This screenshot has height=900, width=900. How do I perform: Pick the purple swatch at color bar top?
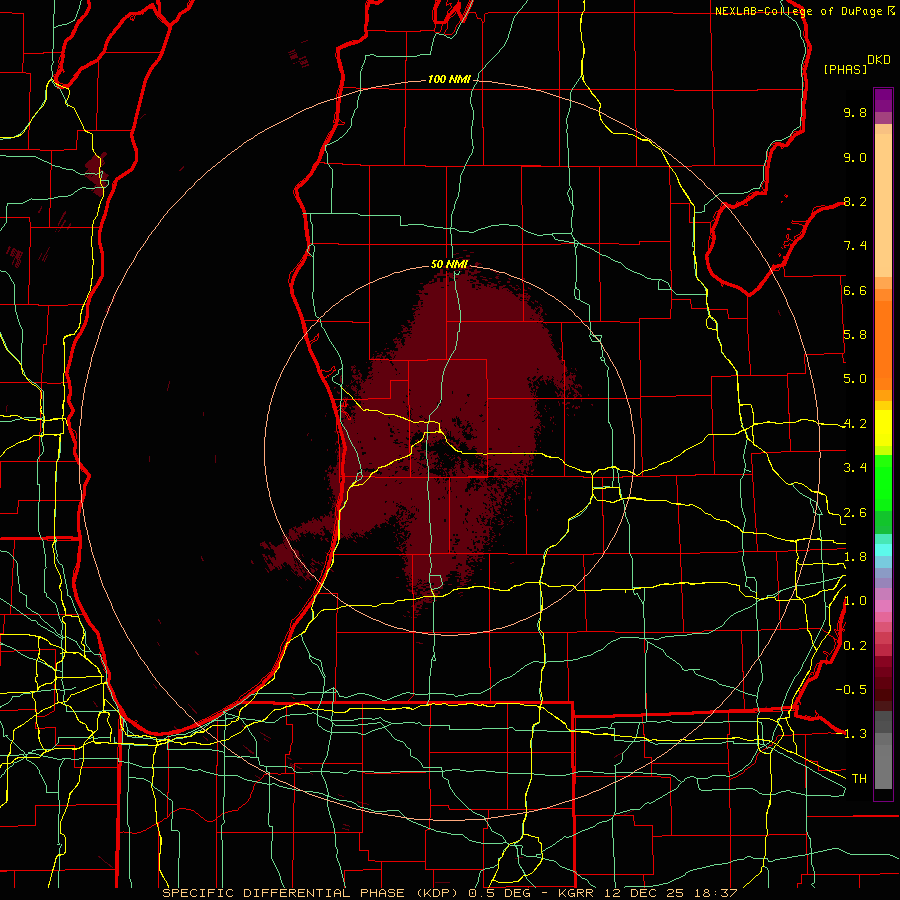(x=883, y=100)
